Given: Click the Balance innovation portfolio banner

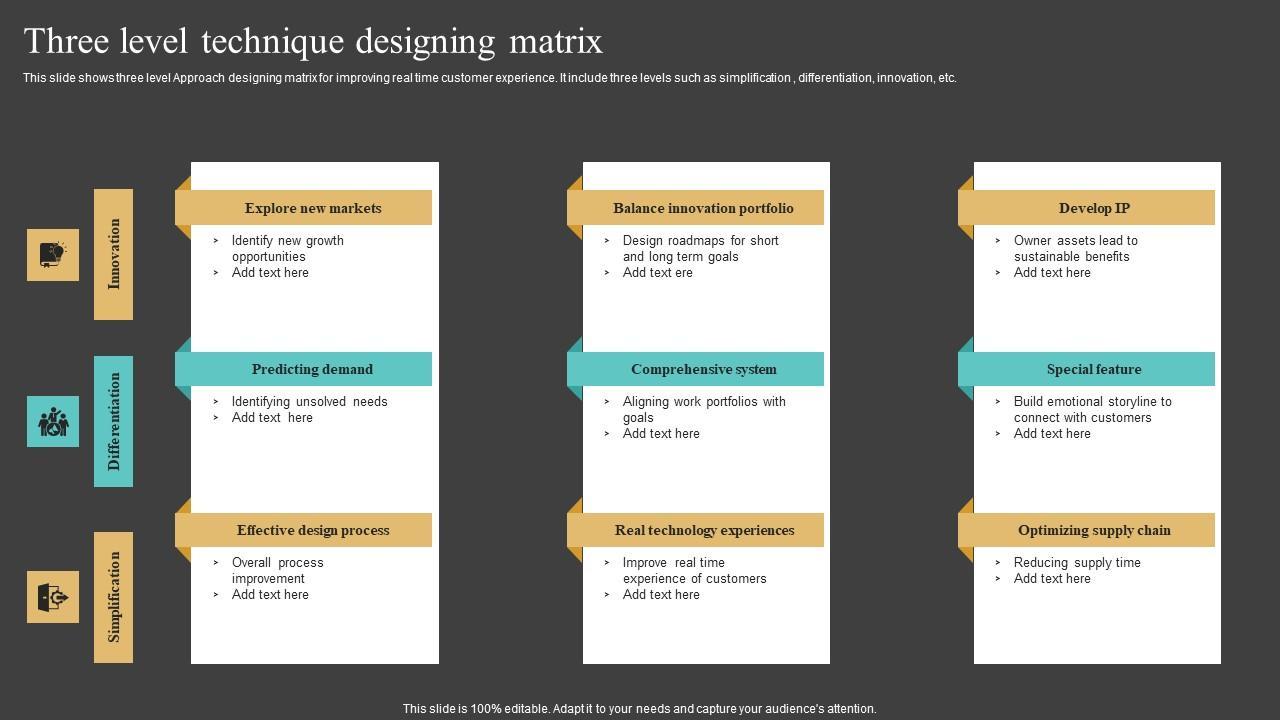Looking at the screenshot, I should (x=696, y=208).
